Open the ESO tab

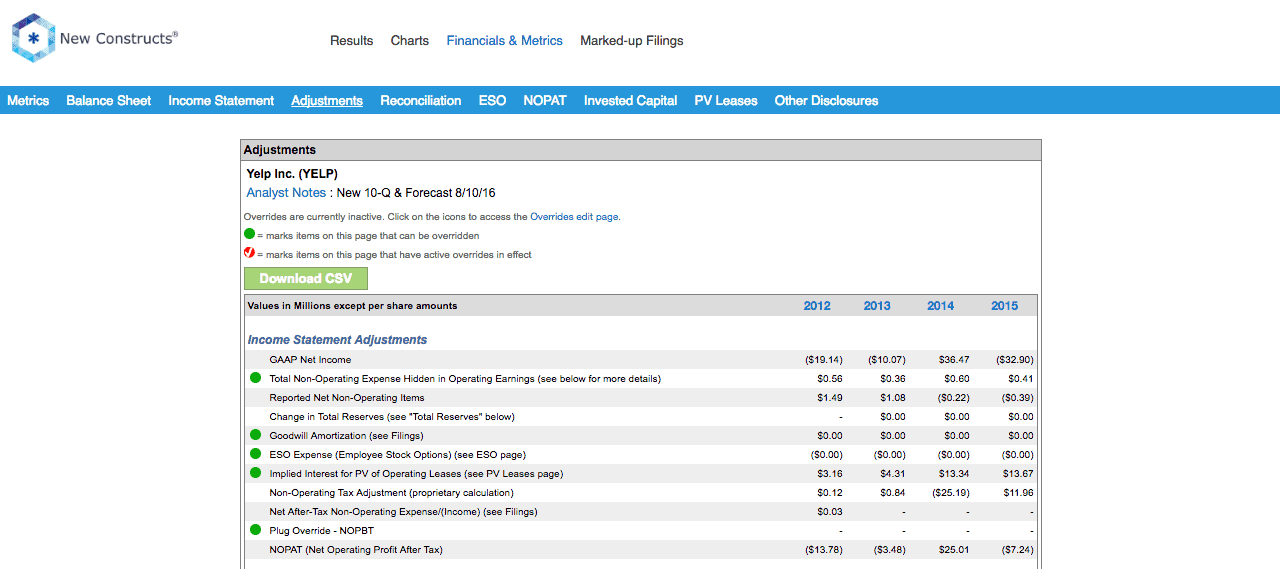[x=492, y=100]
